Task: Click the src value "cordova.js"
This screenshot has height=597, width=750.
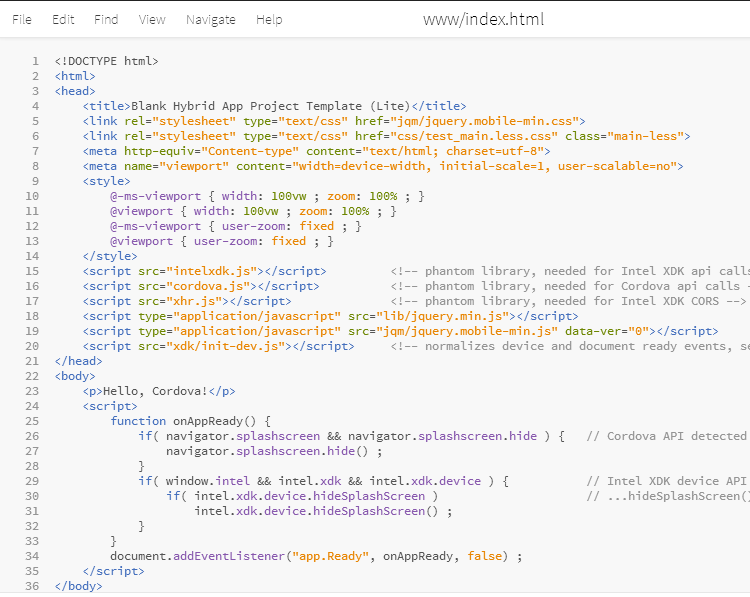Action: tap(208, 286)
